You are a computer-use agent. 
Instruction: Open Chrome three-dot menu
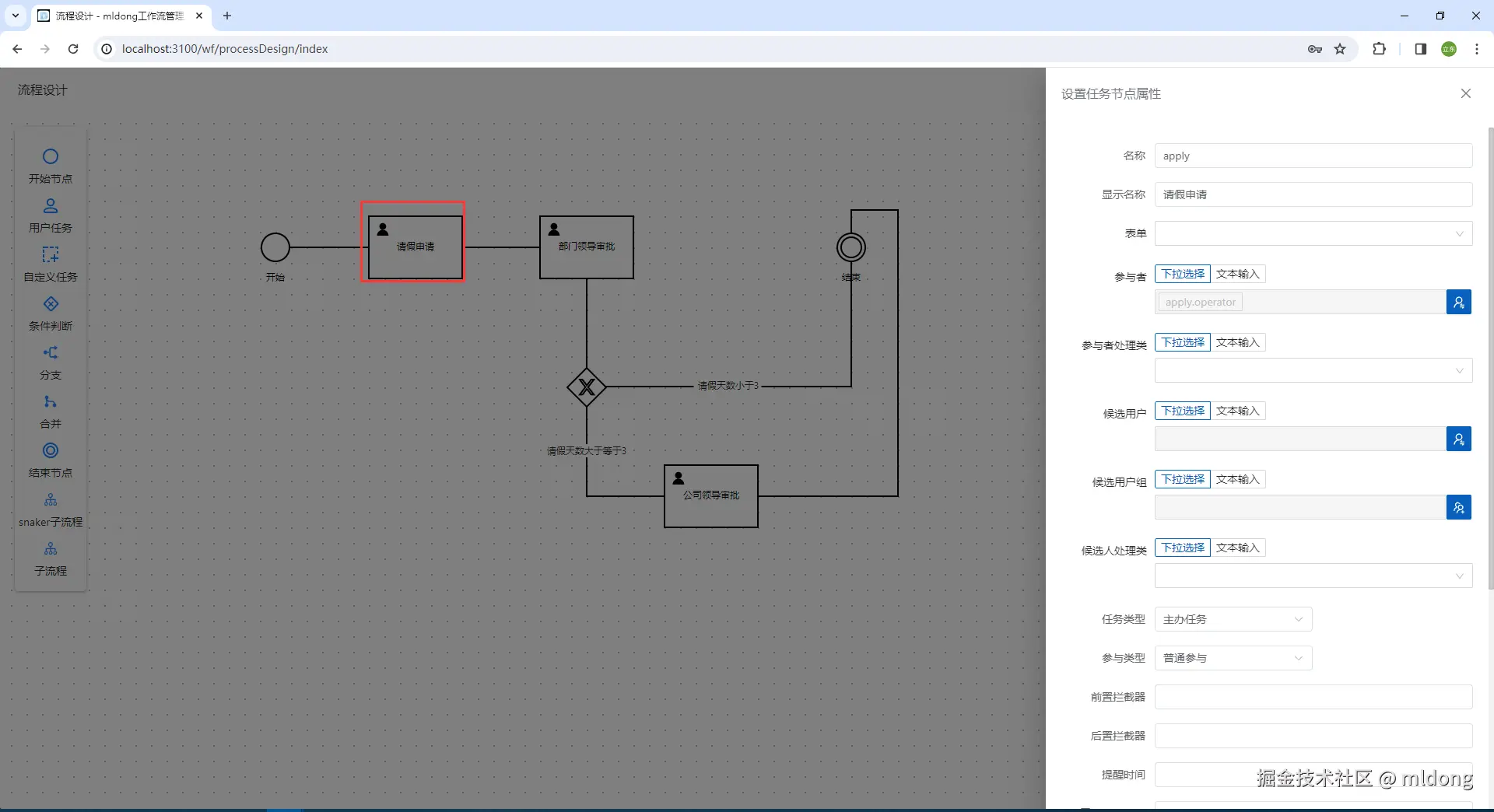1476,49
